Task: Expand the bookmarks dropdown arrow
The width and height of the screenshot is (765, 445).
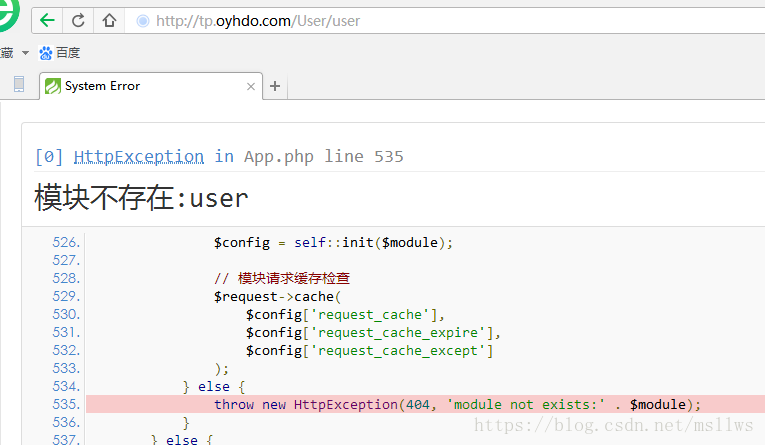Action: (x=25, y=53)
